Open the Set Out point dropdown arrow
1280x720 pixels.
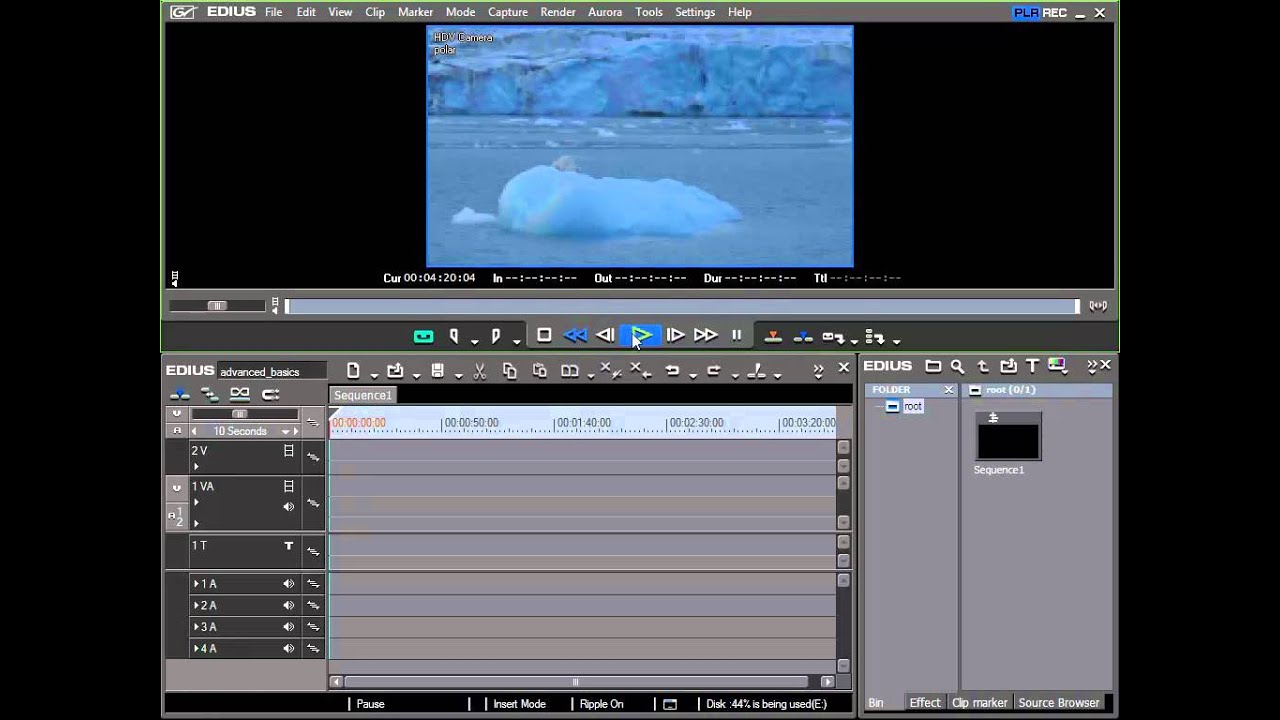pos(516,341)
